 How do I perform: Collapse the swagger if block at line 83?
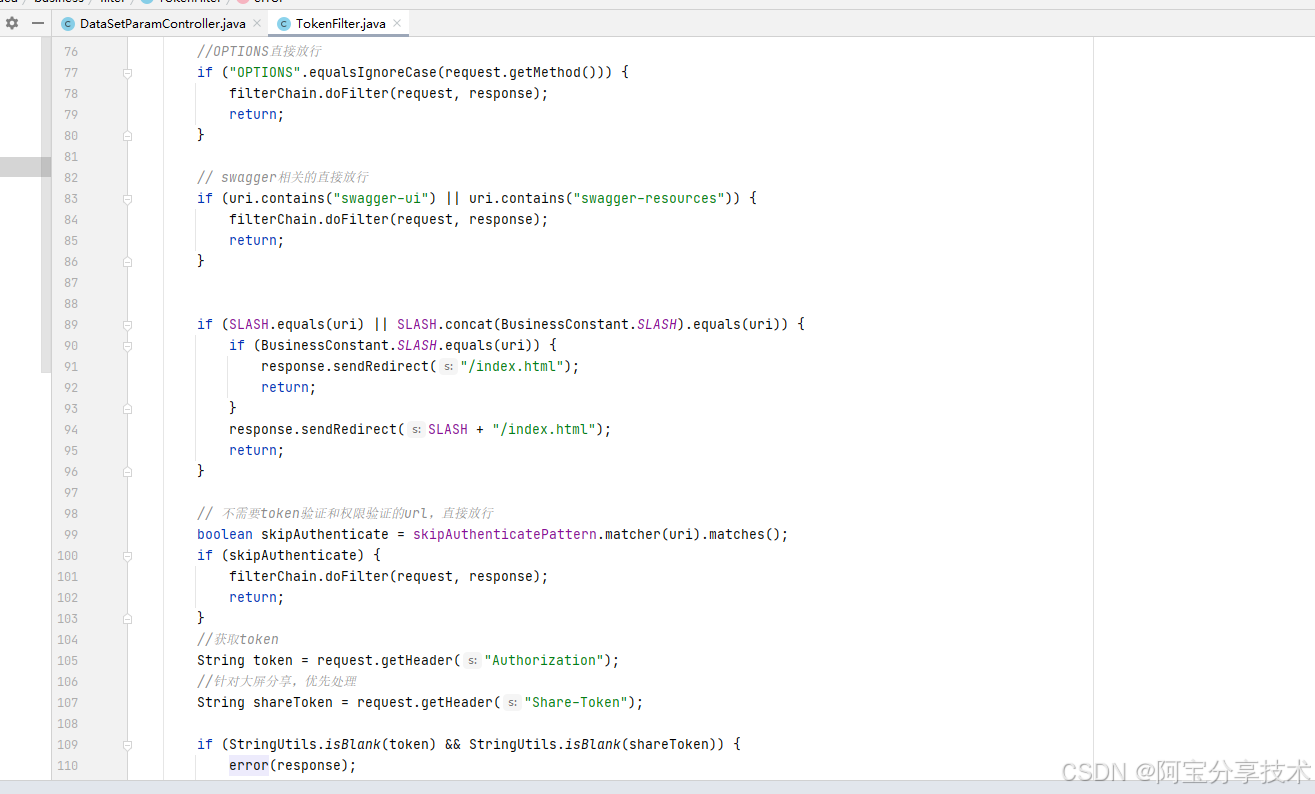[127, 199]
